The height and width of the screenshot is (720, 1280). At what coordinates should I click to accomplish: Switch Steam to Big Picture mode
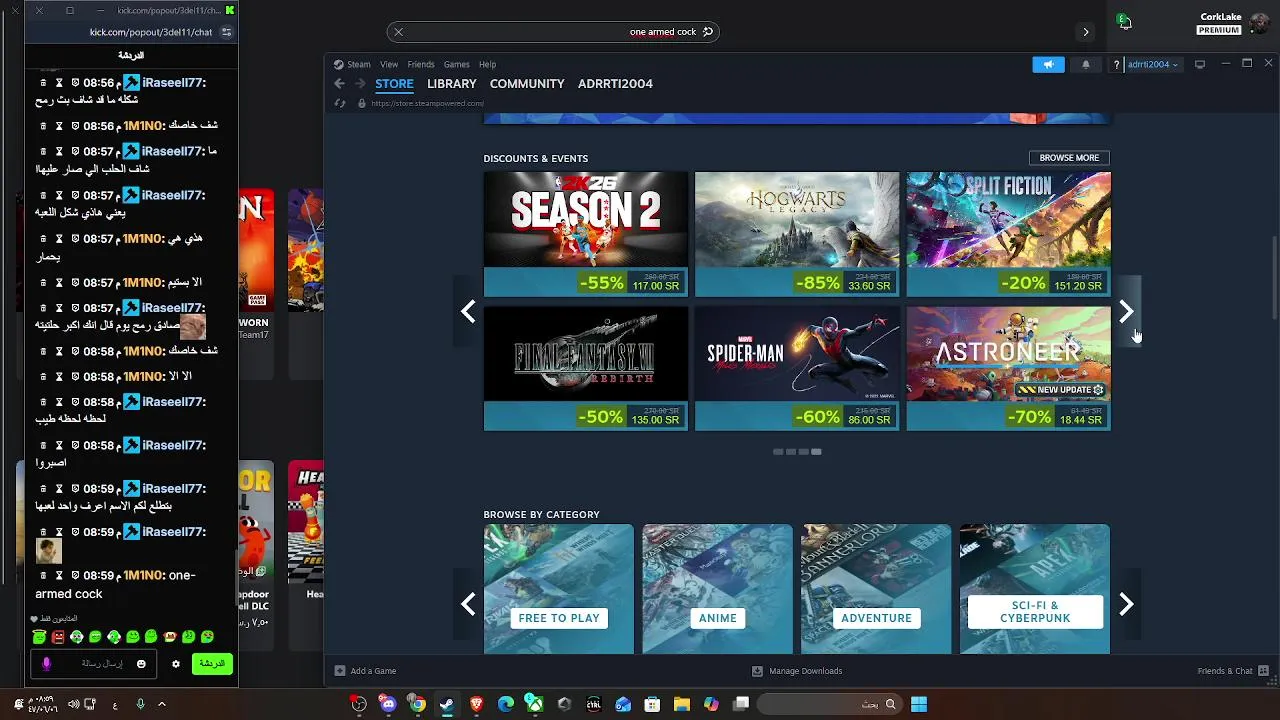click(x=1200, y=64)
